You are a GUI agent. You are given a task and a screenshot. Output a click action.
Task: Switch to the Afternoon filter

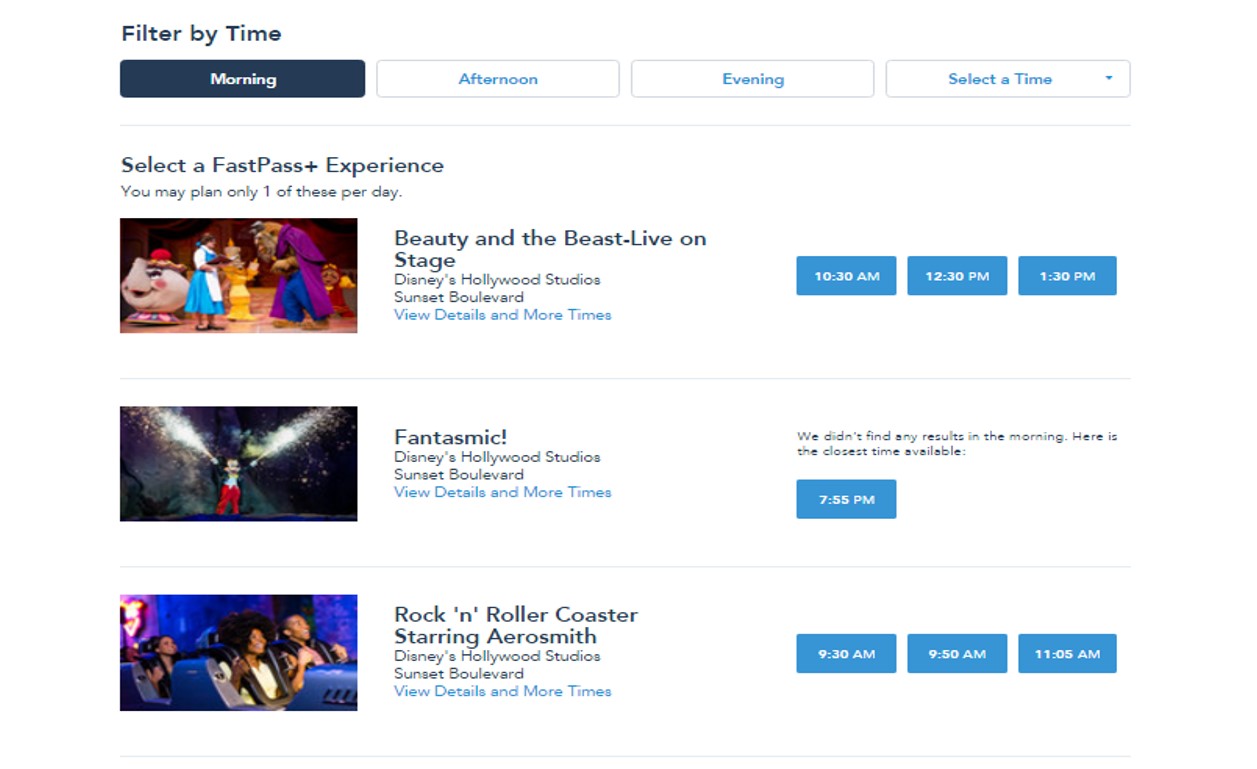(x=498, y=79)
